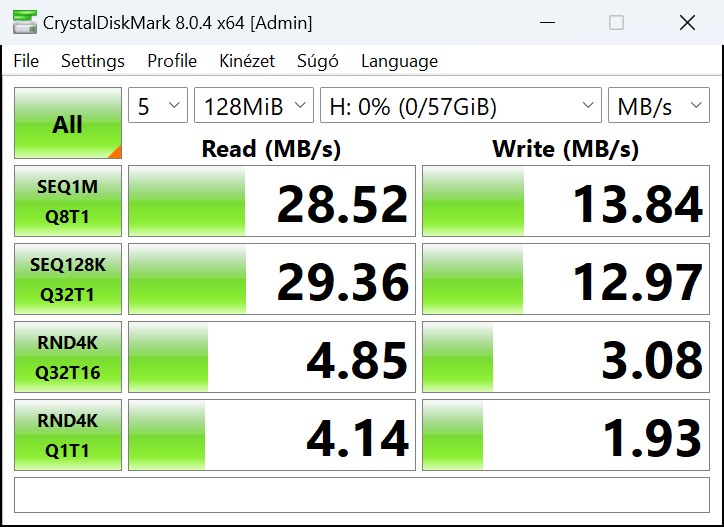Screen dimensions: 724x527
Task: Open the Profile menu
Action: 172,61
